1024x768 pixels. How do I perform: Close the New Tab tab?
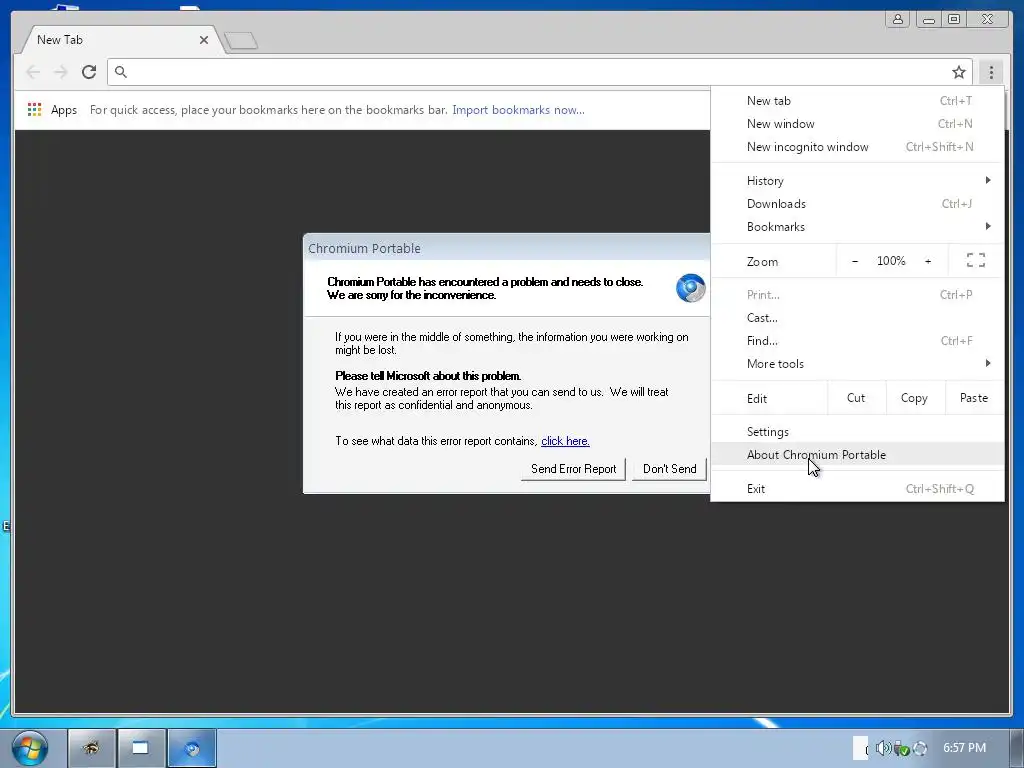coord(204,40)
